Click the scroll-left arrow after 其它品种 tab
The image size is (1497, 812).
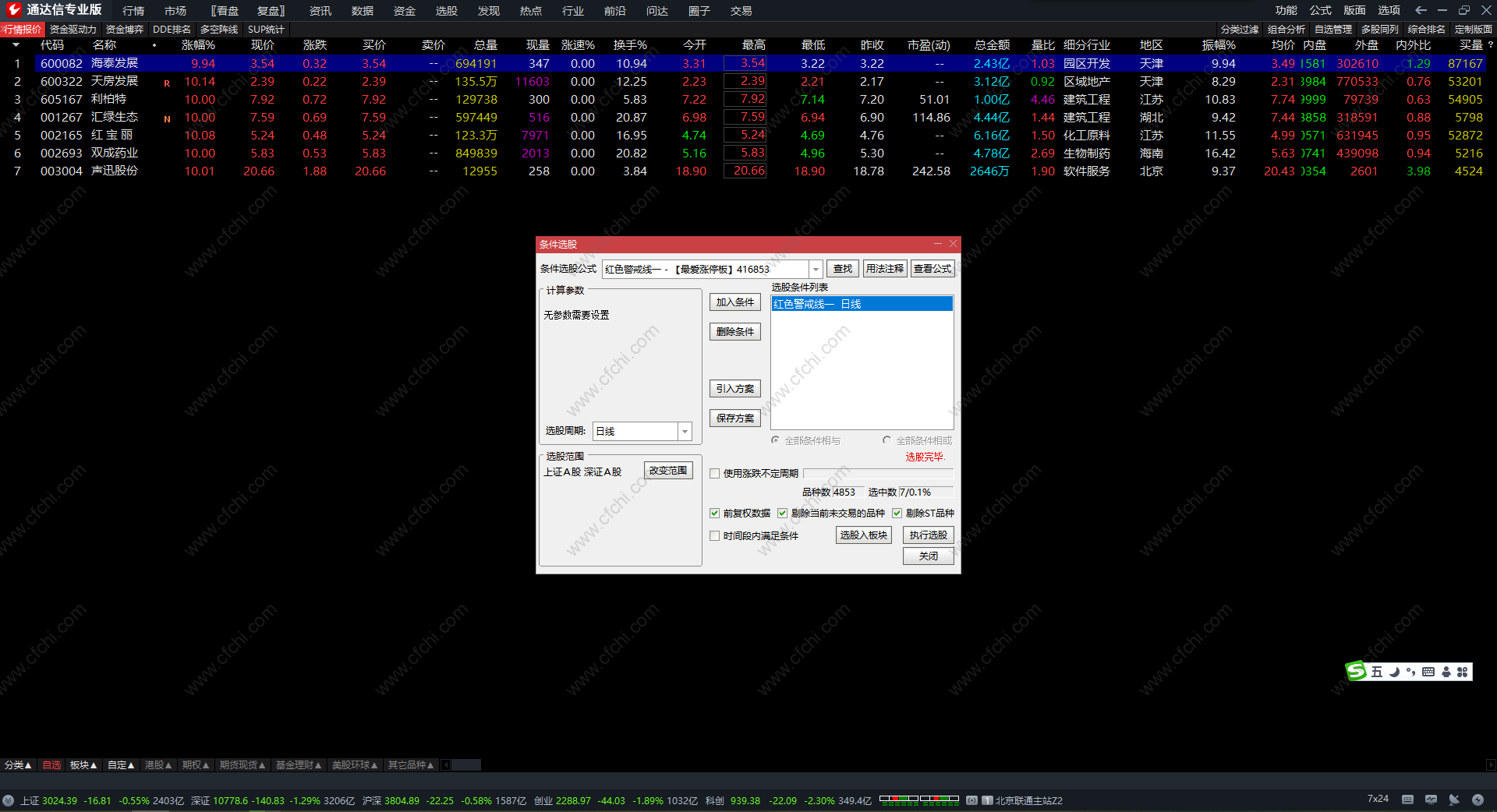[445, 765]
